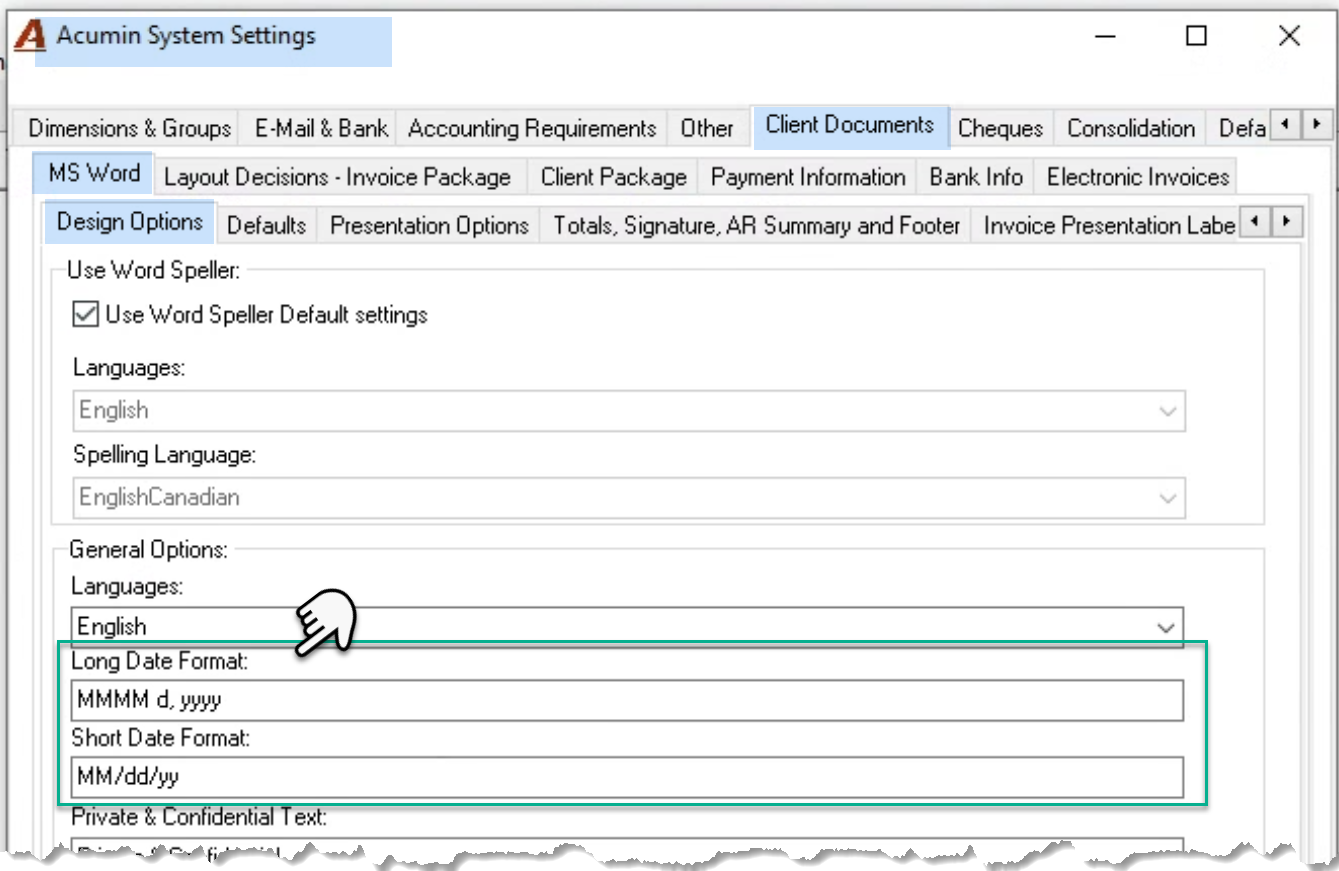Select the Design Options tab
Viewport: 1339px width, 871px height.
coord(130,222)
